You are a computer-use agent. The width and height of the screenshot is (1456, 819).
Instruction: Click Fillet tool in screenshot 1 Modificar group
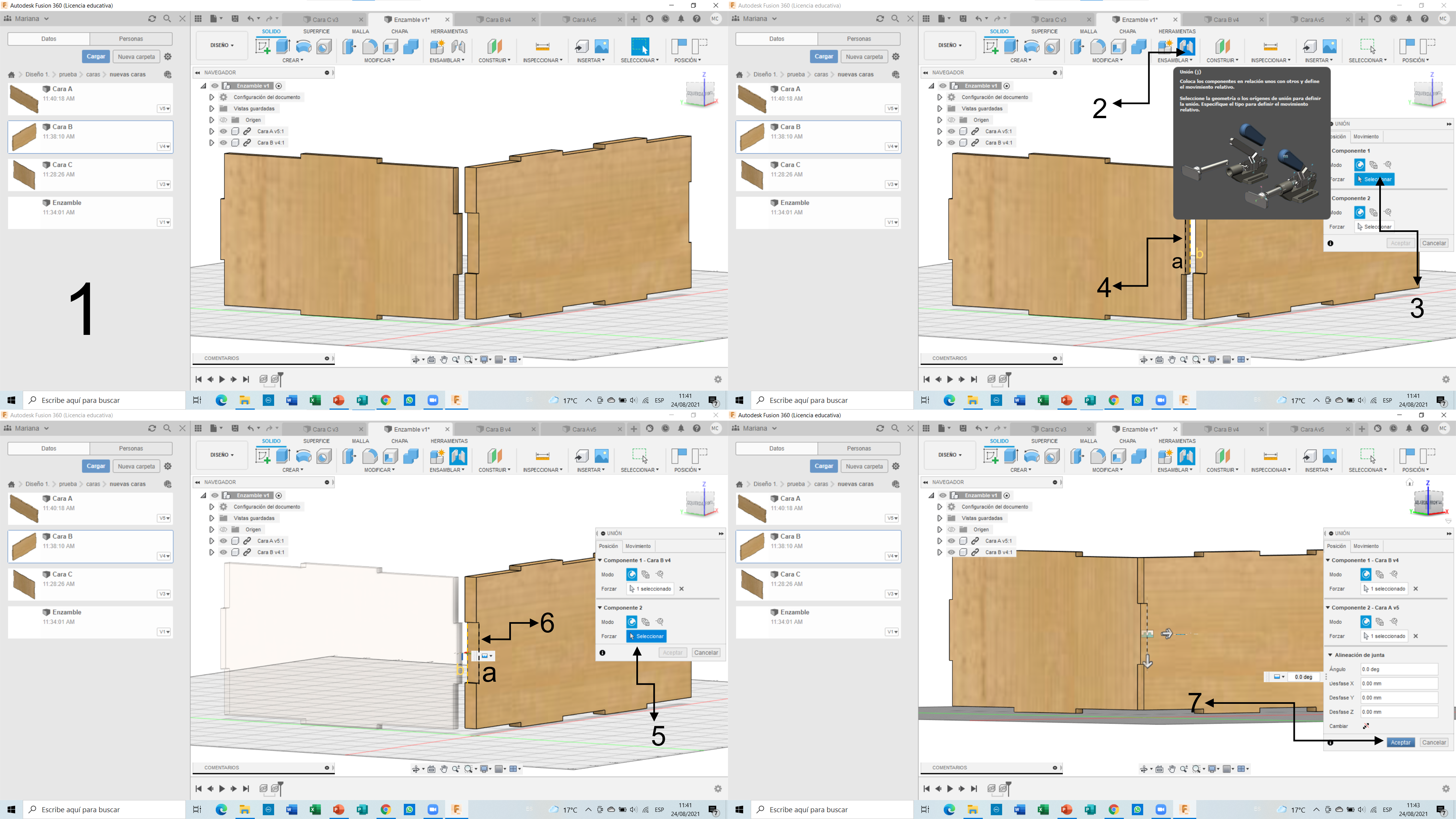[x=370, y=46]
